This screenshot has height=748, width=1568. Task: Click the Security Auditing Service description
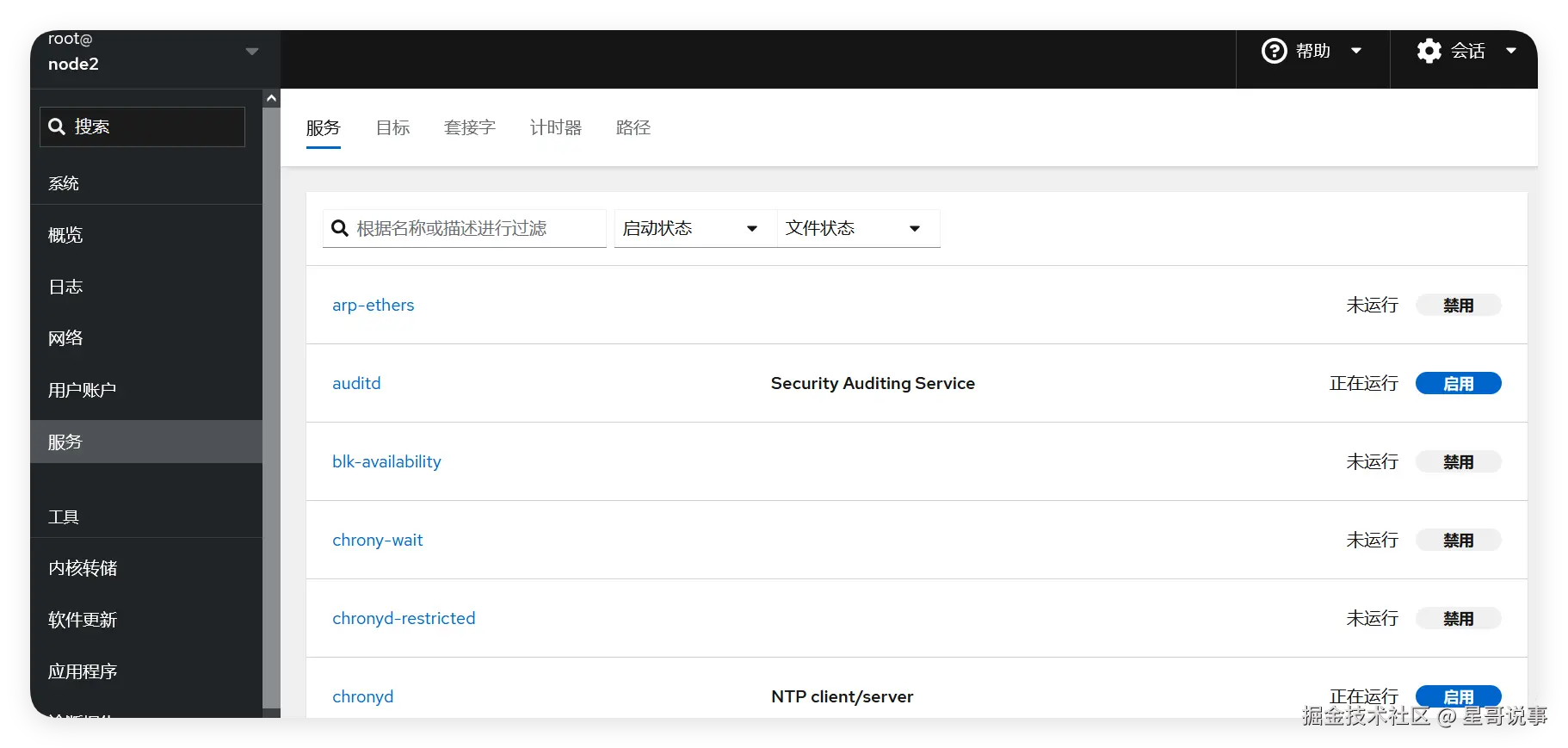coord(873,383)
